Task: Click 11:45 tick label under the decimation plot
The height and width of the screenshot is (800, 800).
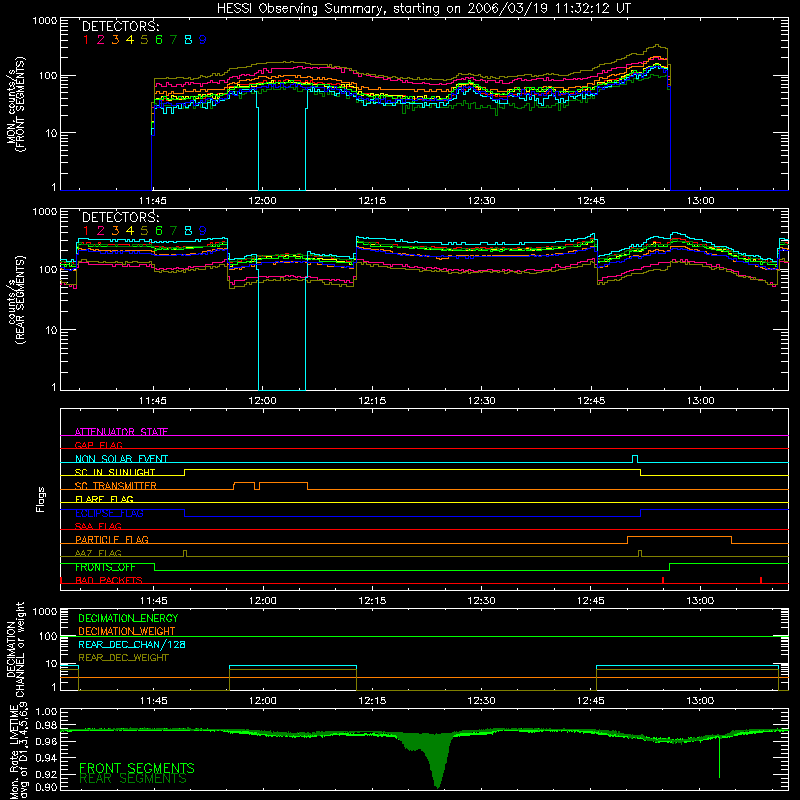Action: point(153,701)
